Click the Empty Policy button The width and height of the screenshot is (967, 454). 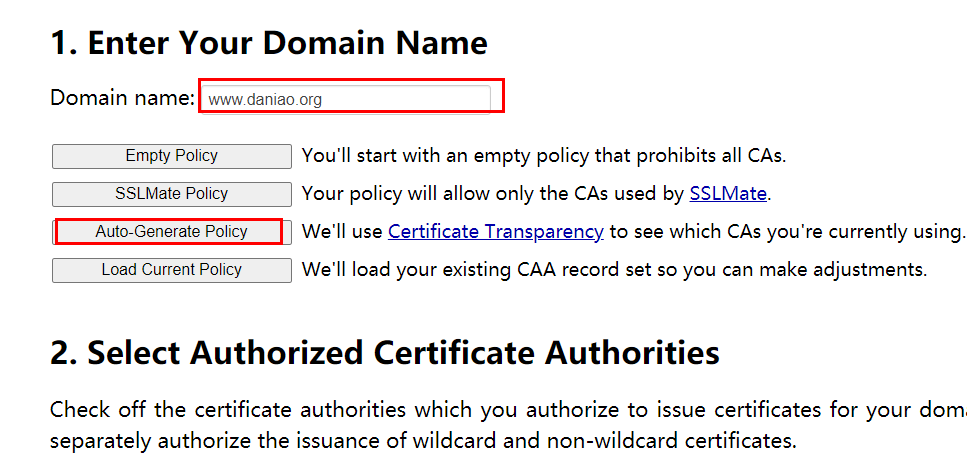point(171,156)
